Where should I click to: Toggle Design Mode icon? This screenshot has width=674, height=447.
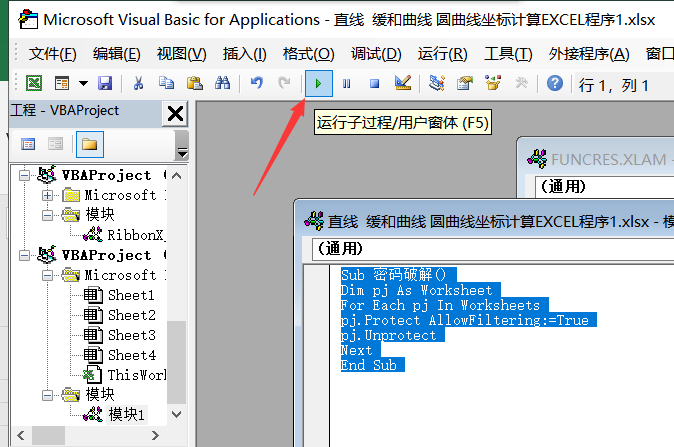pyautogui.click(x=403, y=83)
